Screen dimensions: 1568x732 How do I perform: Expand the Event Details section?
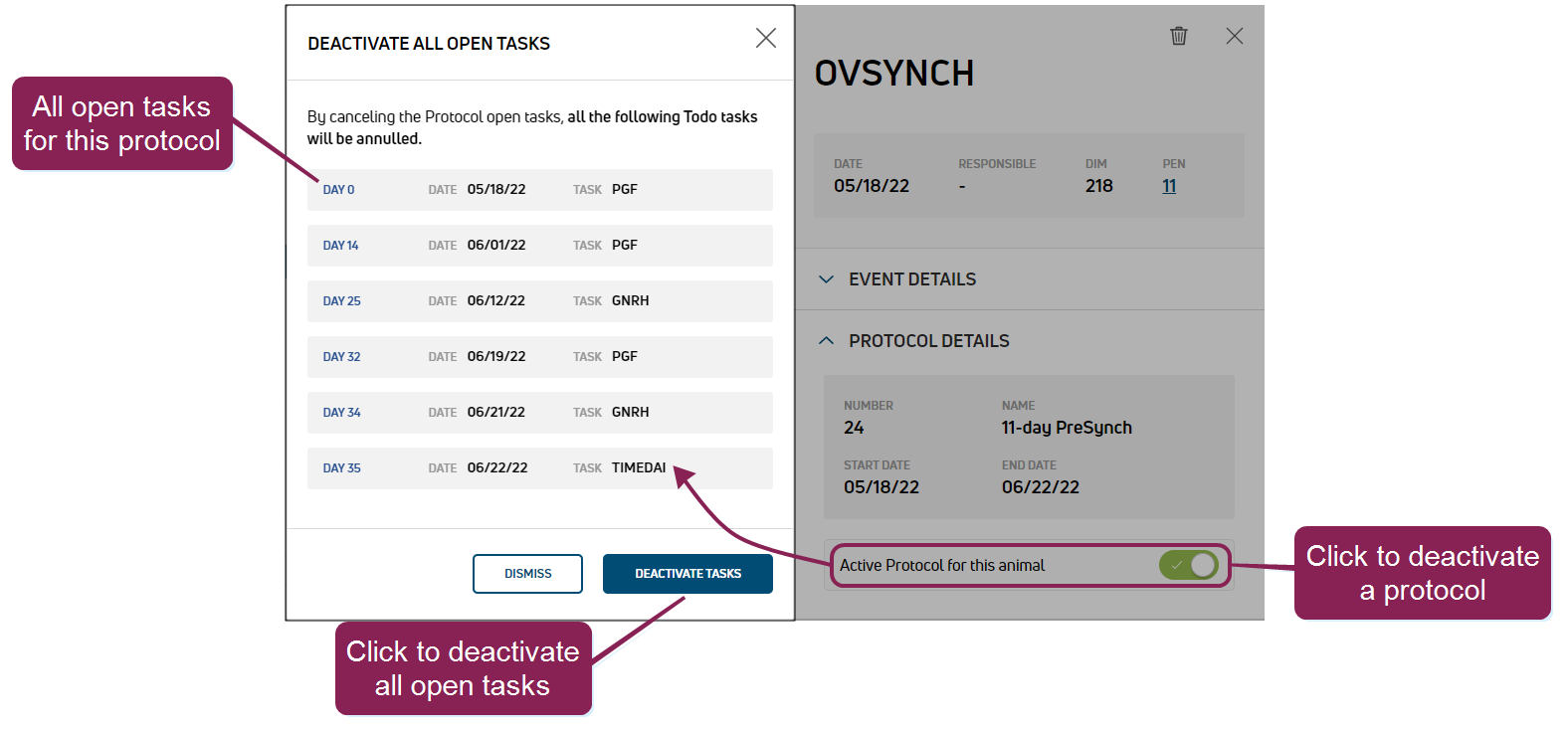click(x=911, y=279)
